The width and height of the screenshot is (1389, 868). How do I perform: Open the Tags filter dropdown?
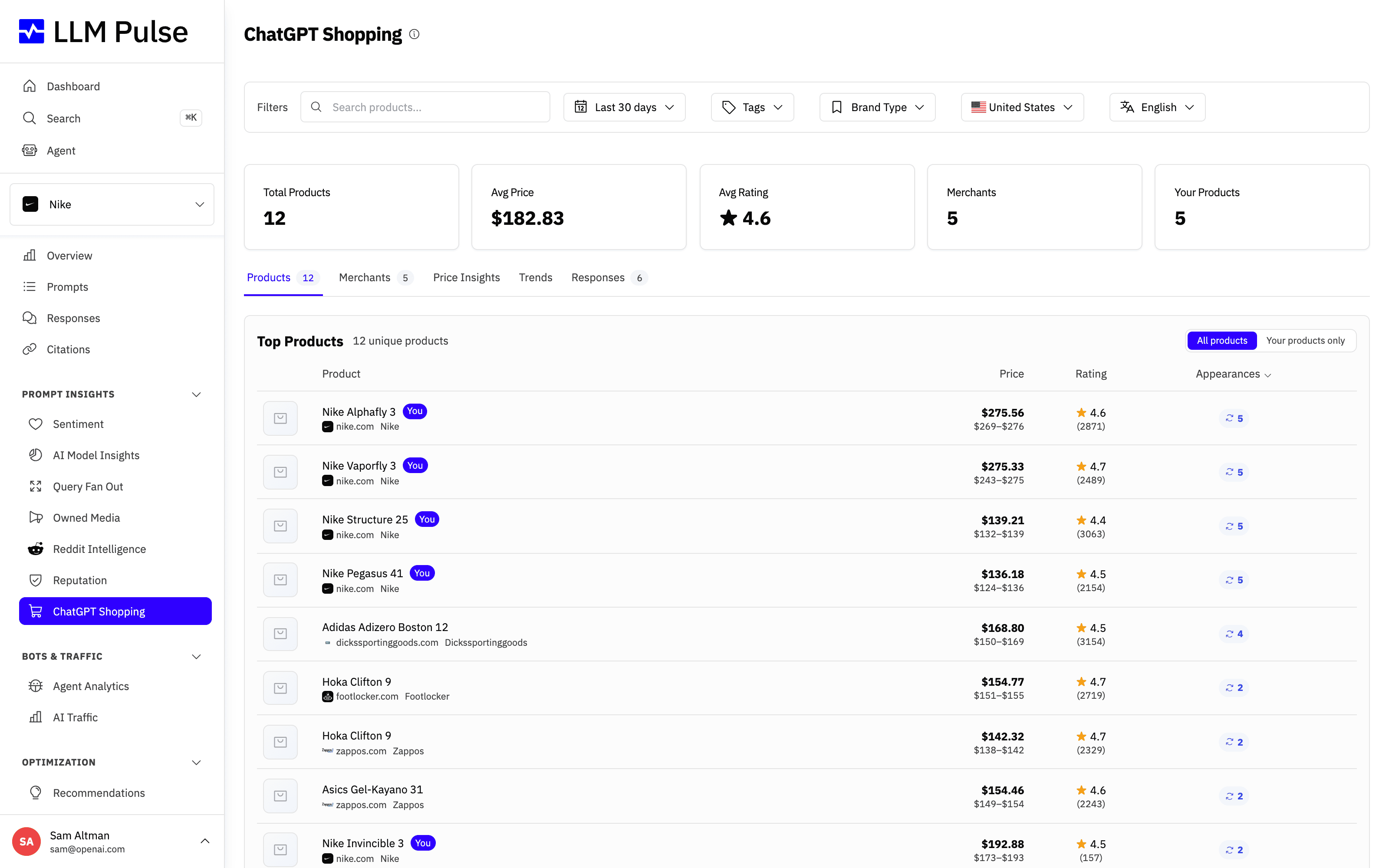(x=752, y=107)
